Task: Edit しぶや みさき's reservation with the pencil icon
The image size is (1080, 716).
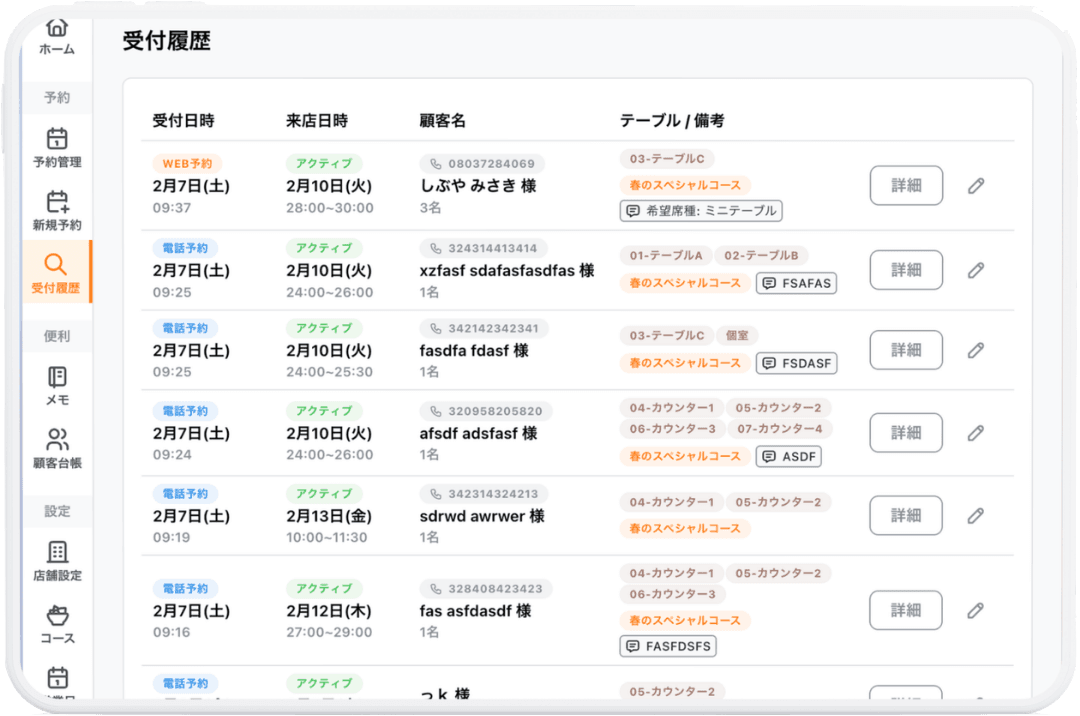Action: (975, 185)
